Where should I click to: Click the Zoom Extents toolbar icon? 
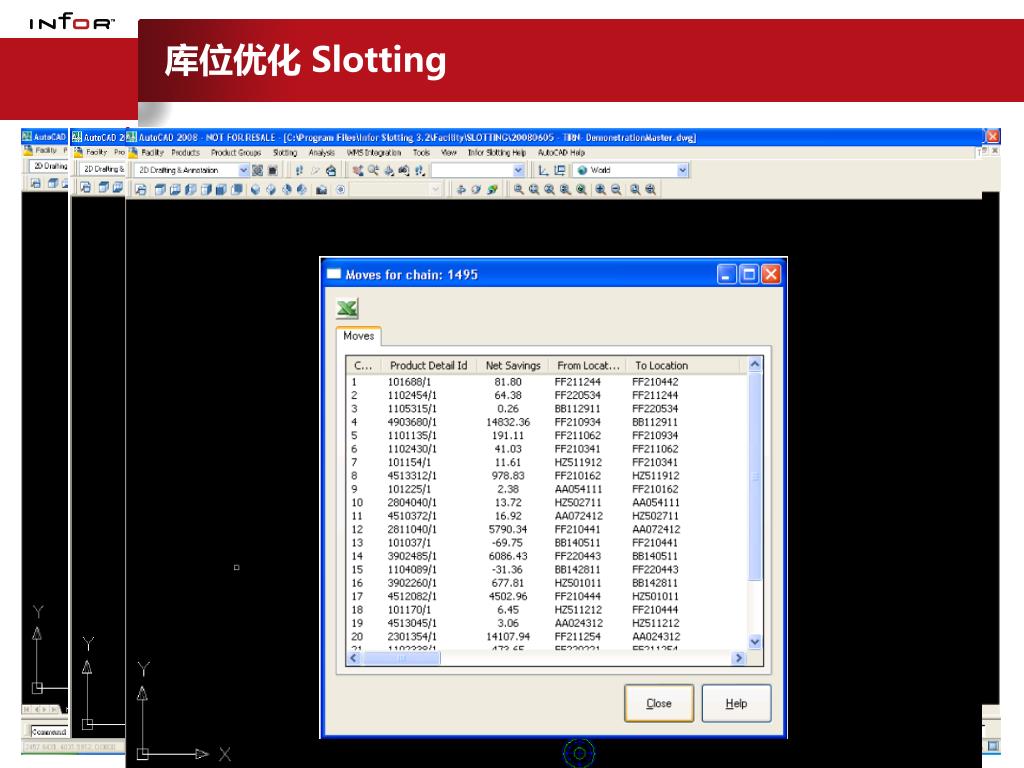650,189
